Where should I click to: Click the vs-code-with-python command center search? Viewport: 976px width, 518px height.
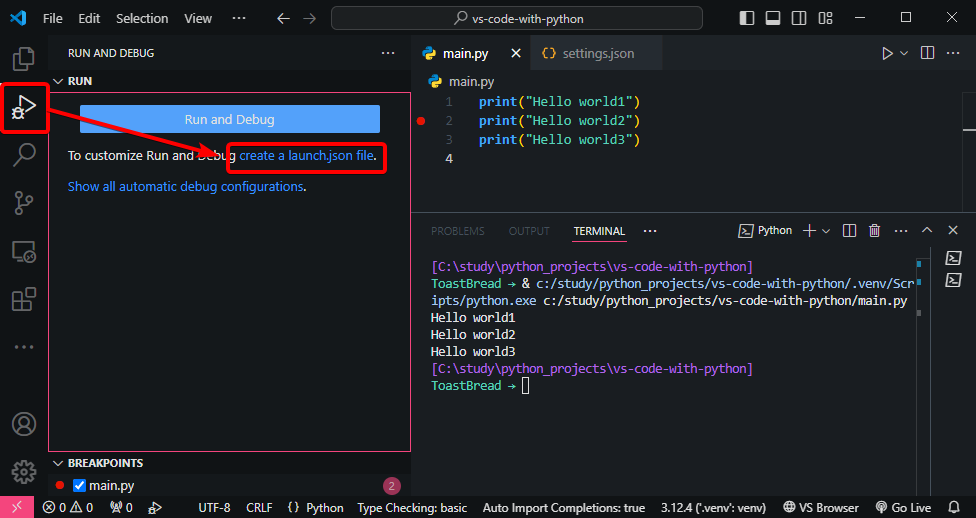pos(517,19)
